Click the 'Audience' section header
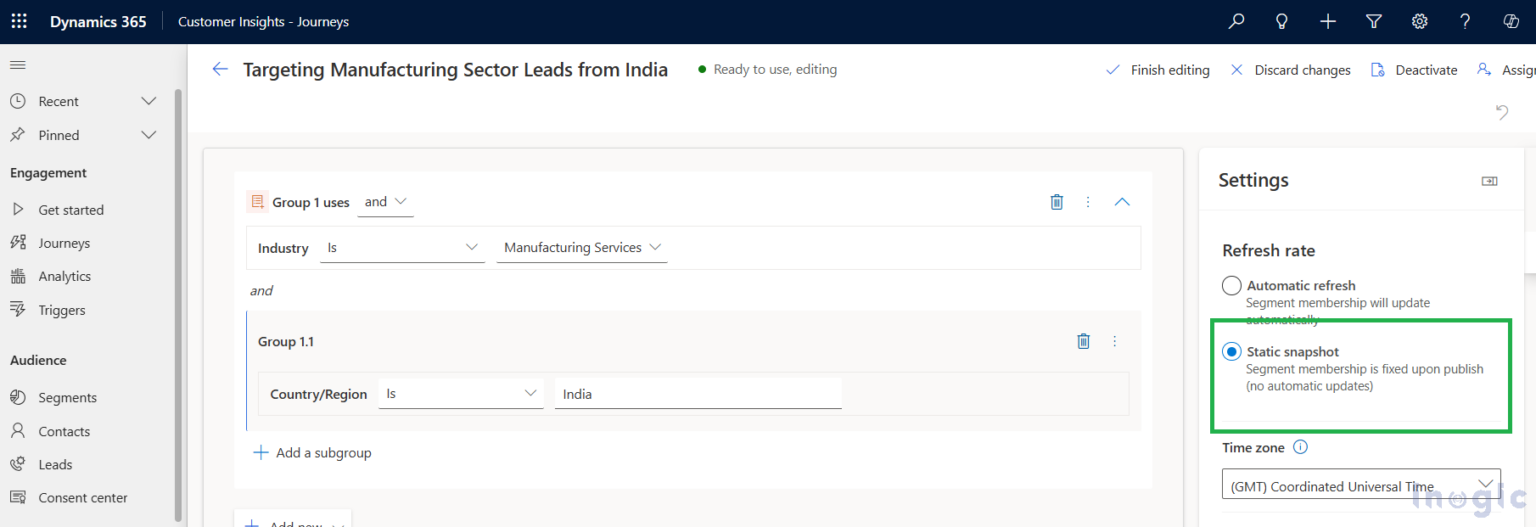 coord(38,360)
